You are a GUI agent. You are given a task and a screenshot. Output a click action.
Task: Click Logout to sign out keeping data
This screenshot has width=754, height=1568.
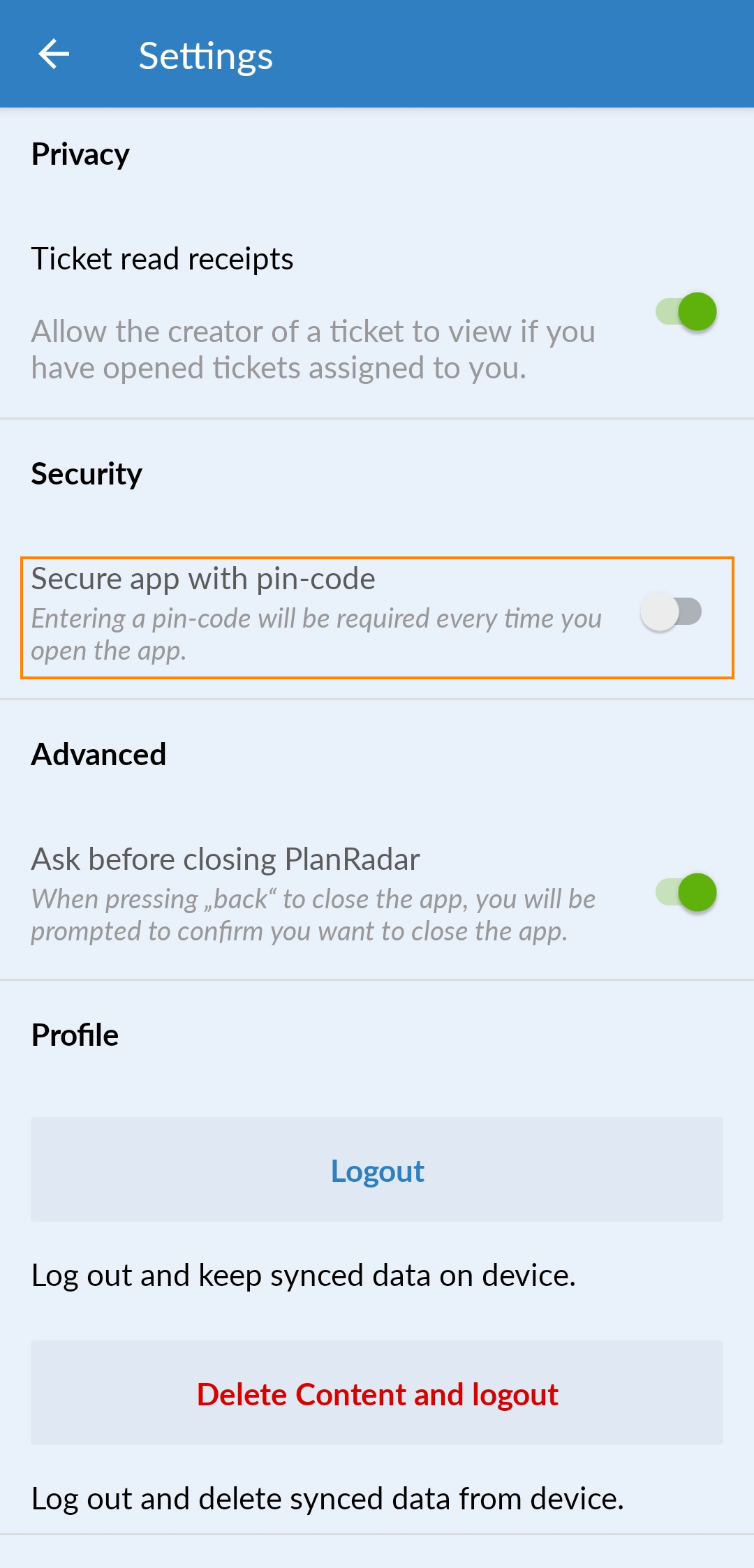point(377,1170)
